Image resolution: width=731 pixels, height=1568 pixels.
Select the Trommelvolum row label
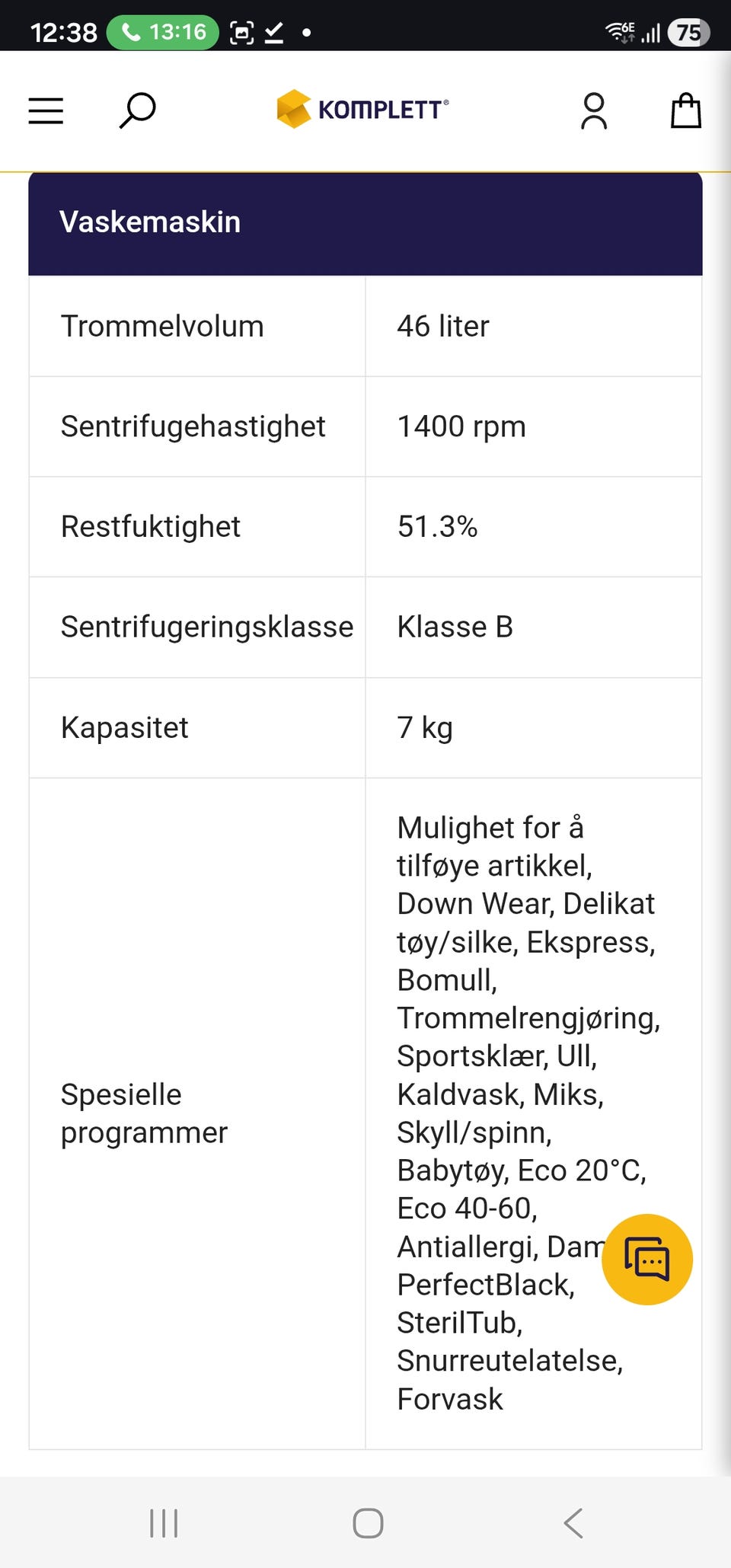pyautogui.click(x=162, y=326)
